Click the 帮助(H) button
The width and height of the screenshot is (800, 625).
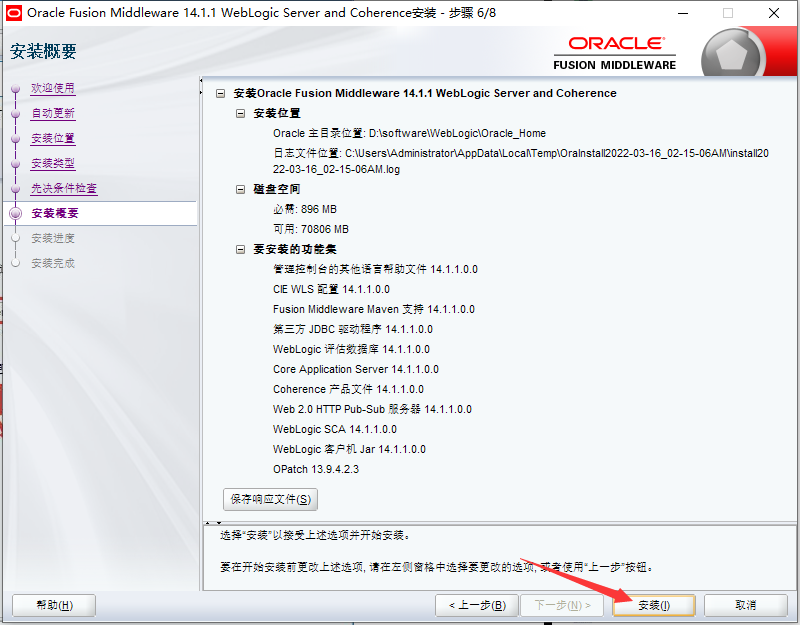point(54,606)
